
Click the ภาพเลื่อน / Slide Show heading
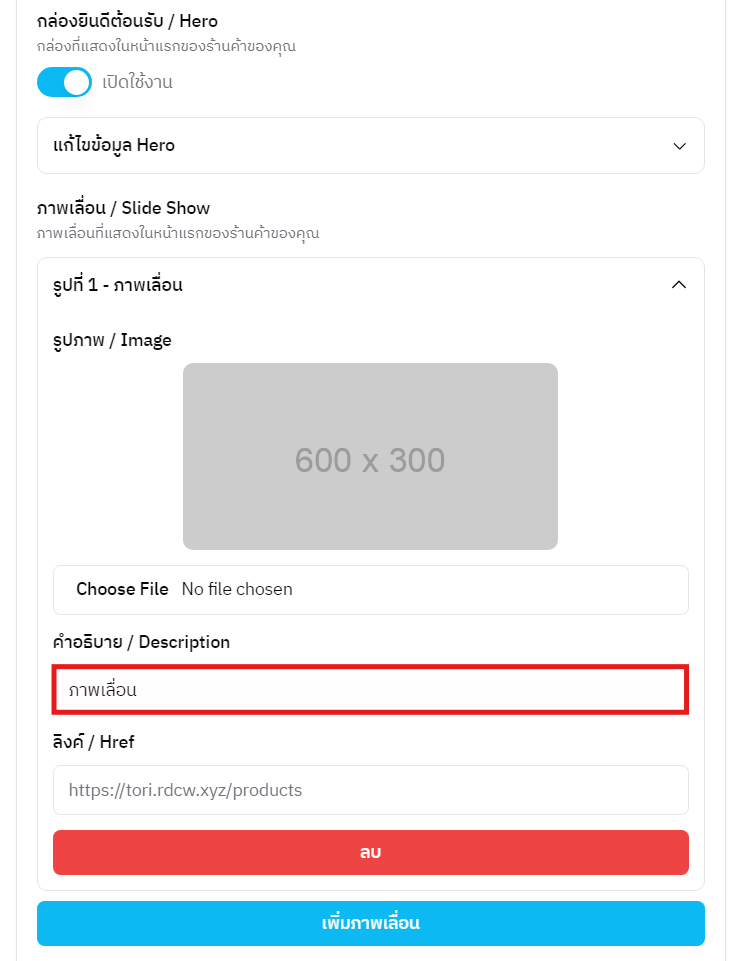123,208
